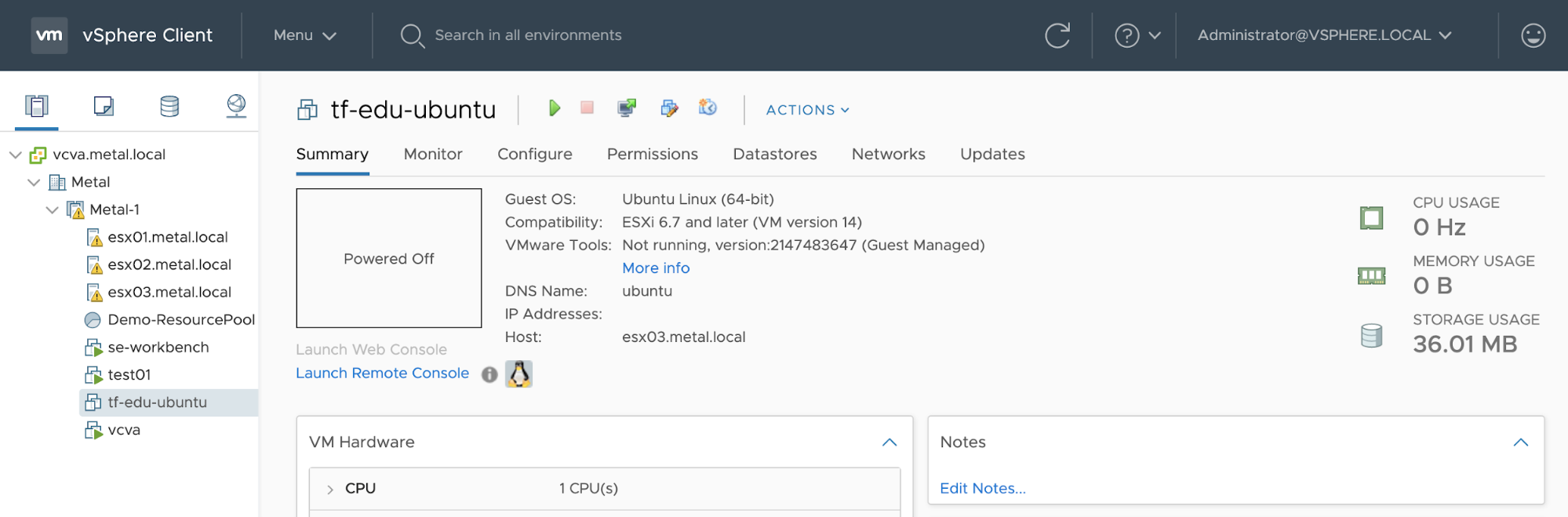This screenshot has height=517, width=1568.
Task: Open the Administrator@VSPHERE.LOCAL user menu
Action: [x=1324, y=35]
